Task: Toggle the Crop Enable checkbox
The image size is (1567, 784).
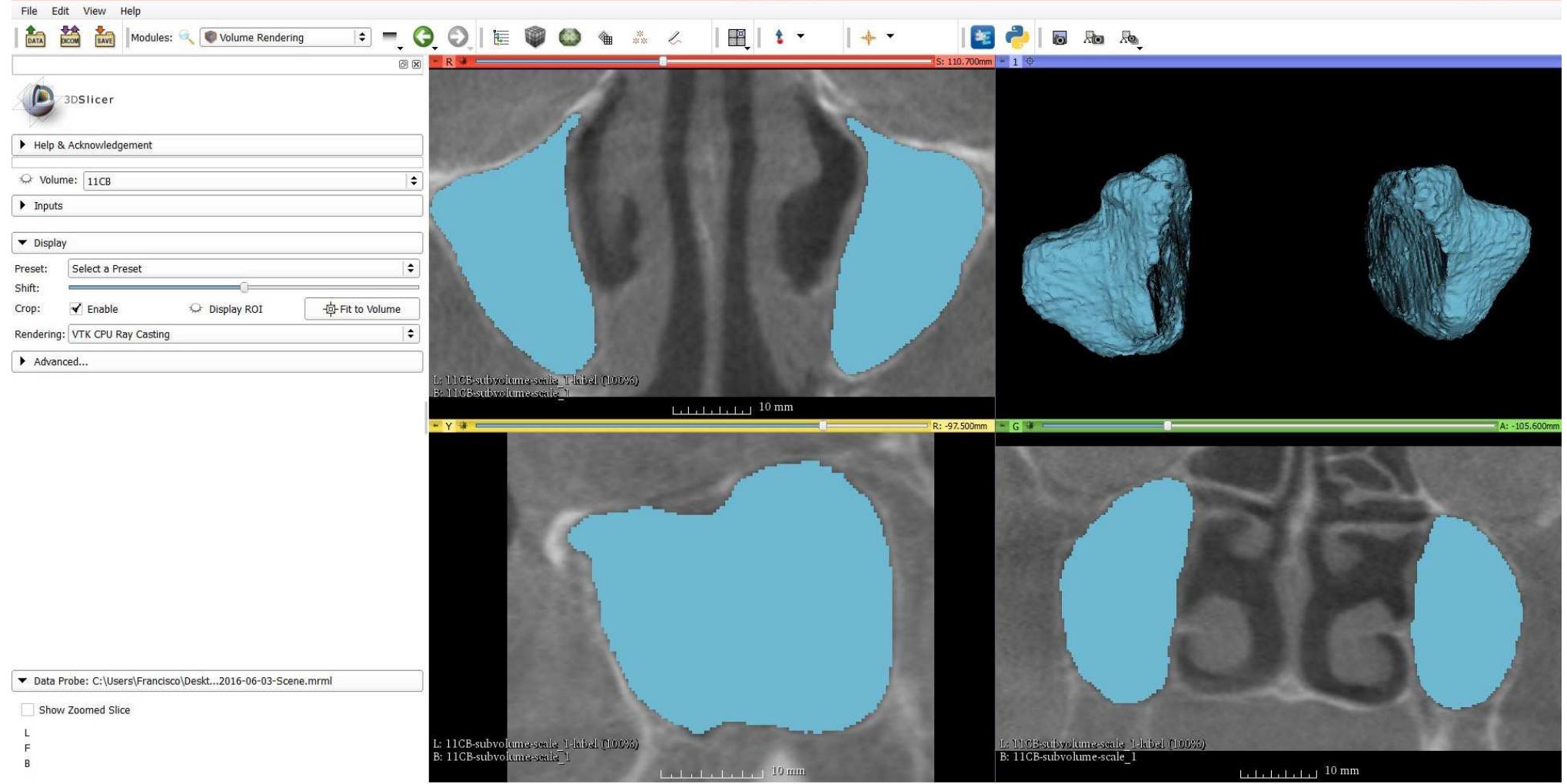Action: (76, 308)
